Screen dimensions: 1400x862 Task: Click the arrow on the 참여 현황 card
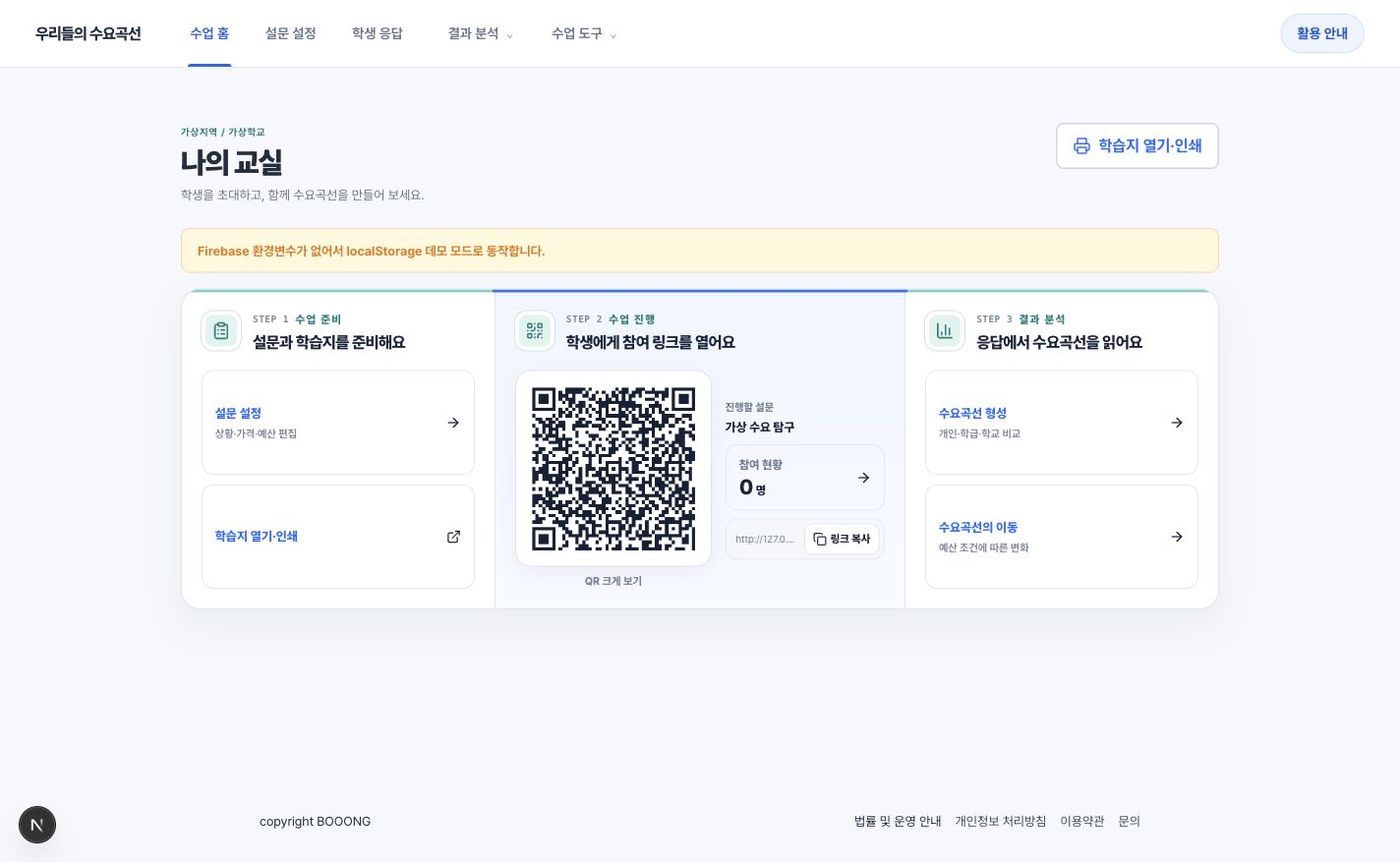(863, 478)
